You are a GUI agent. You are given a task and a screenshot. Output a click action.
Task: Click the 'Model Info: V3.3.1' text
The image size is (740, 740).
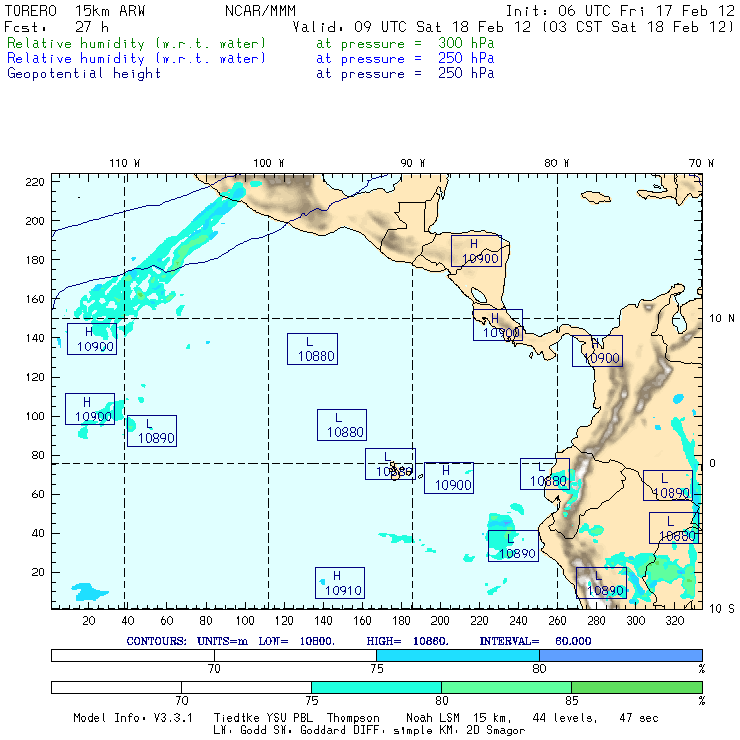(x=133, y=718)
